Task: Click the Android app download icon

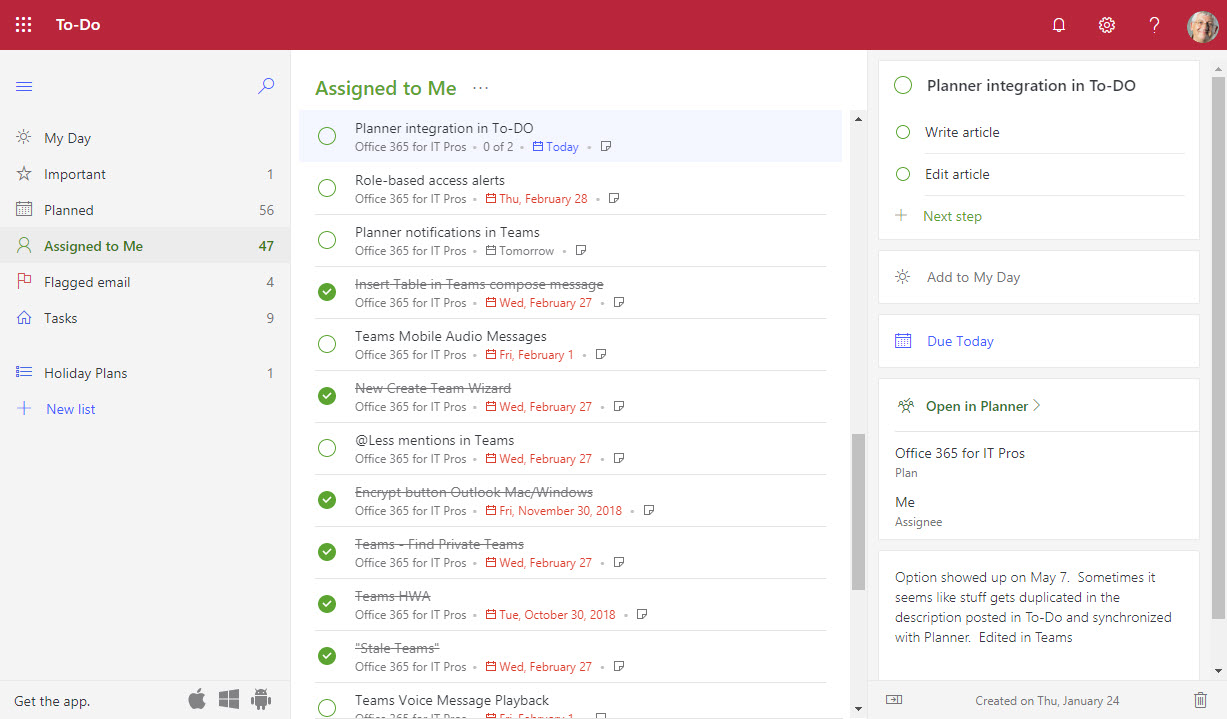Action: pyautogui.click(x=262, y=699)
